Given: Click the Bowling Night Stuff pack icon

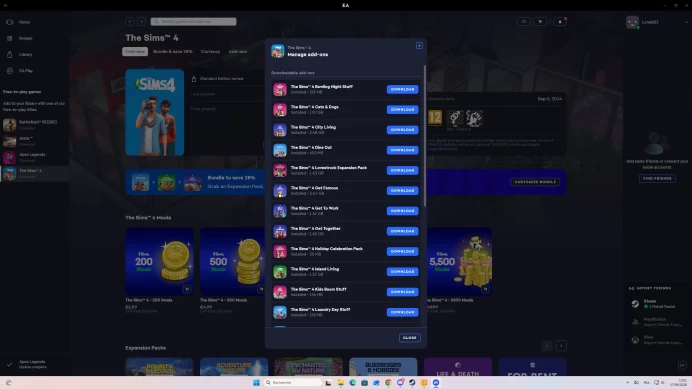Looking at the screenshot, I should [x=280, y=89].
